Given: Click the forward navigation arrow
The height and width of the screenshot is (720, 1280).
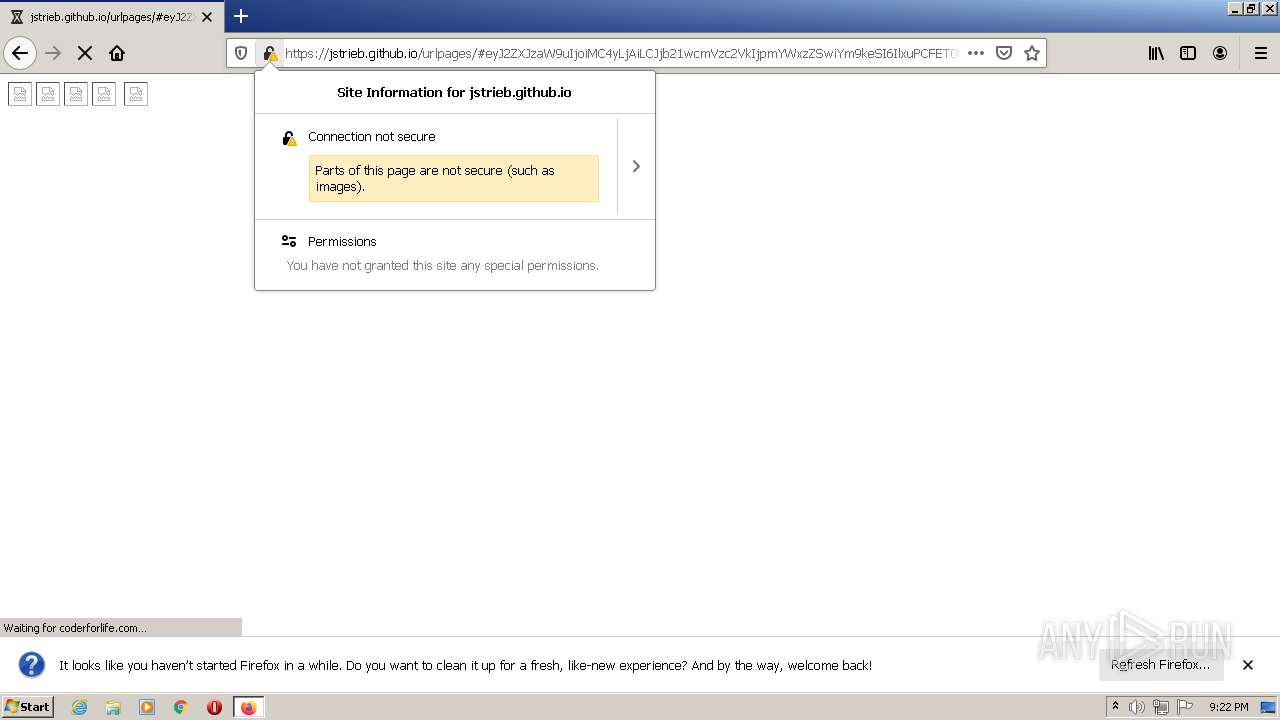Looking at the screenshot, I should tap(54, 53).
